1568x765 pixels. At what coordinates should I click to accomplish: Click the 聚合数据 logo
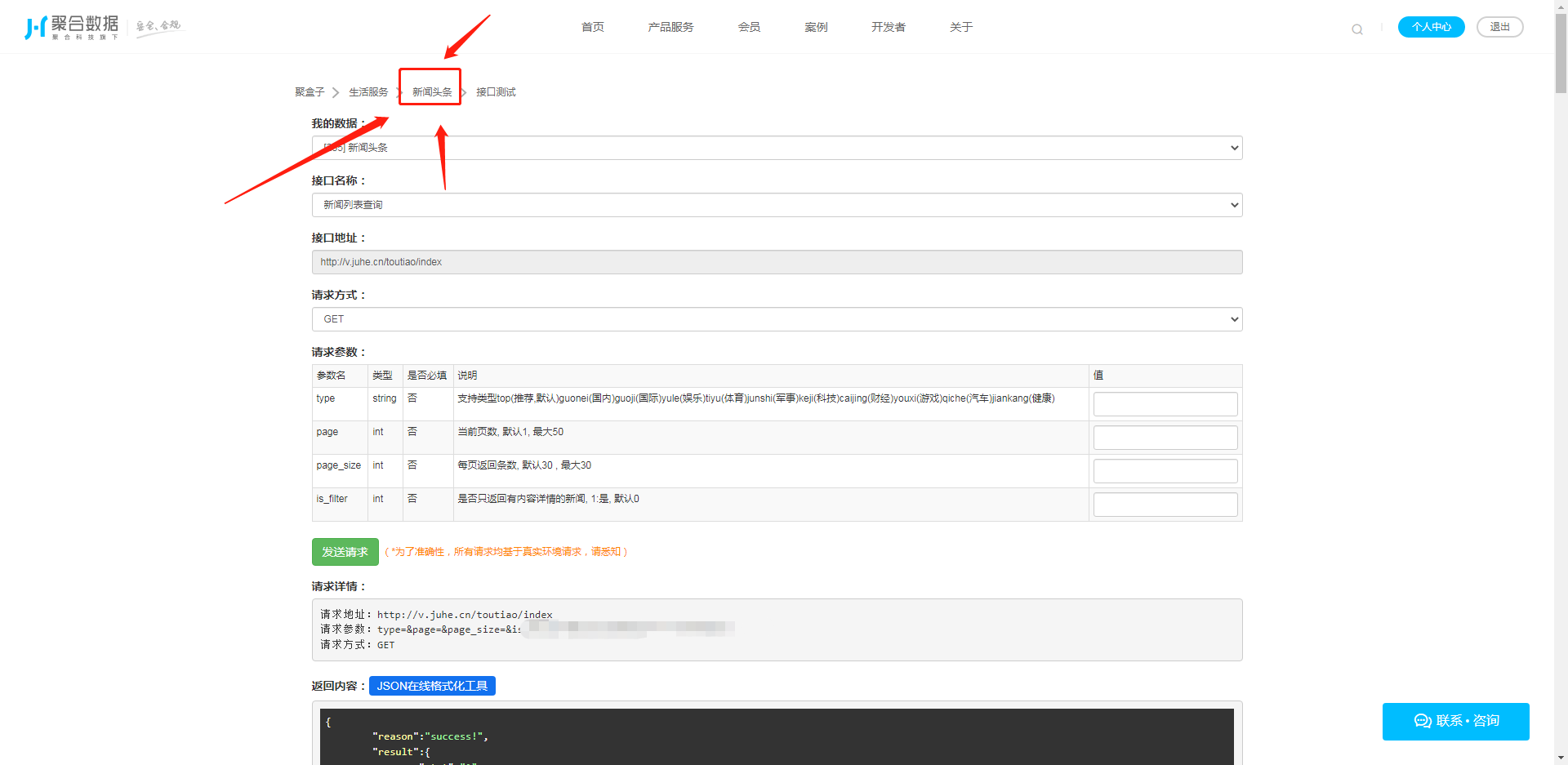(x=72, y=28)
